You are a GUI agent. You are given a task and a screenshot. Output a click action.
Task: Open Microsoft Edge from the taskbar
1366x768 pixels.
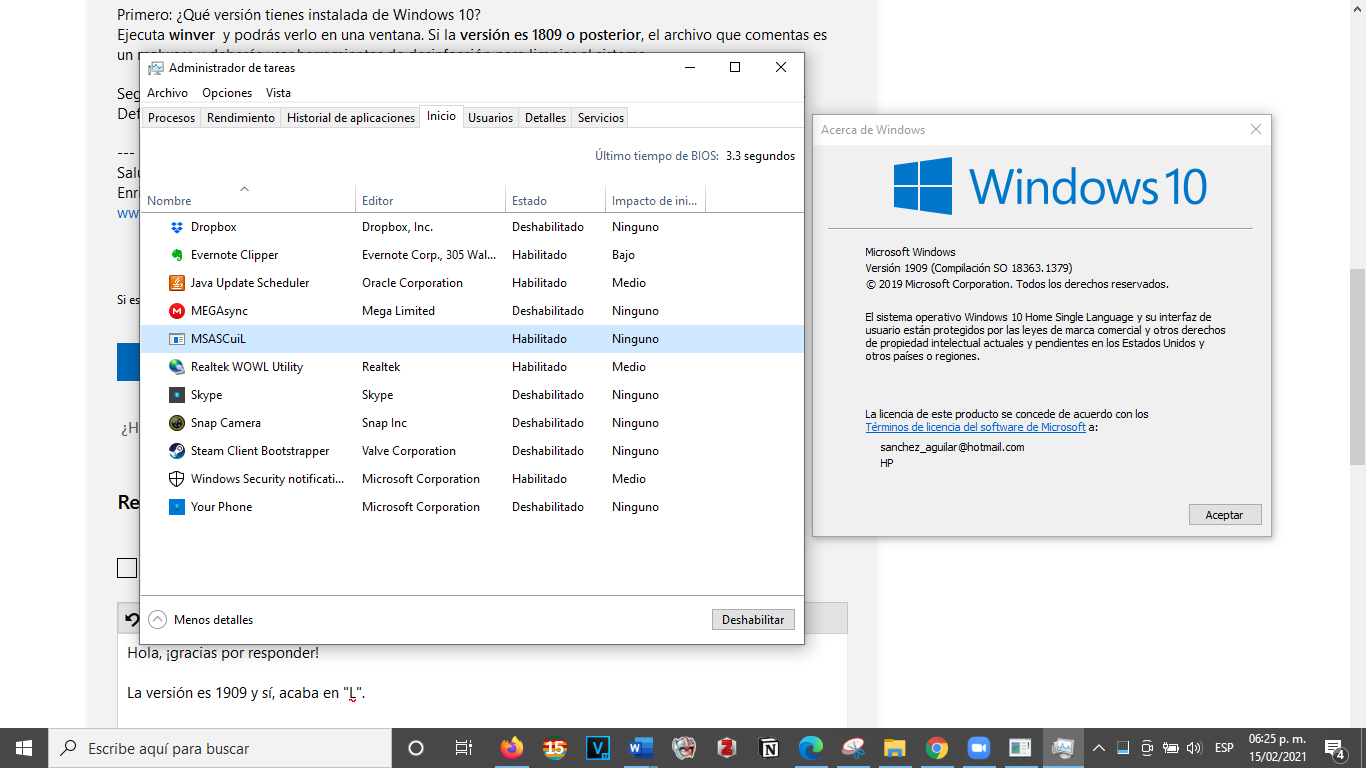(x=811, y=748)
